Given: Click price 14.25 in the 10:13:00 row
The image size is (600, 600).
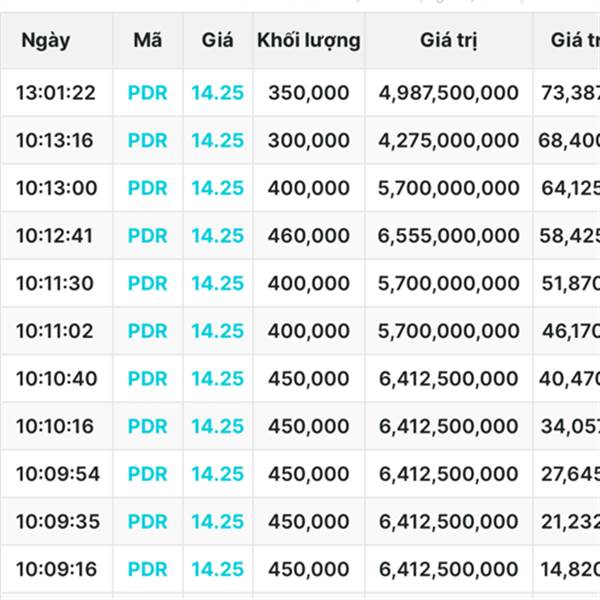Looking at the screenshot, I should (217, 188).
